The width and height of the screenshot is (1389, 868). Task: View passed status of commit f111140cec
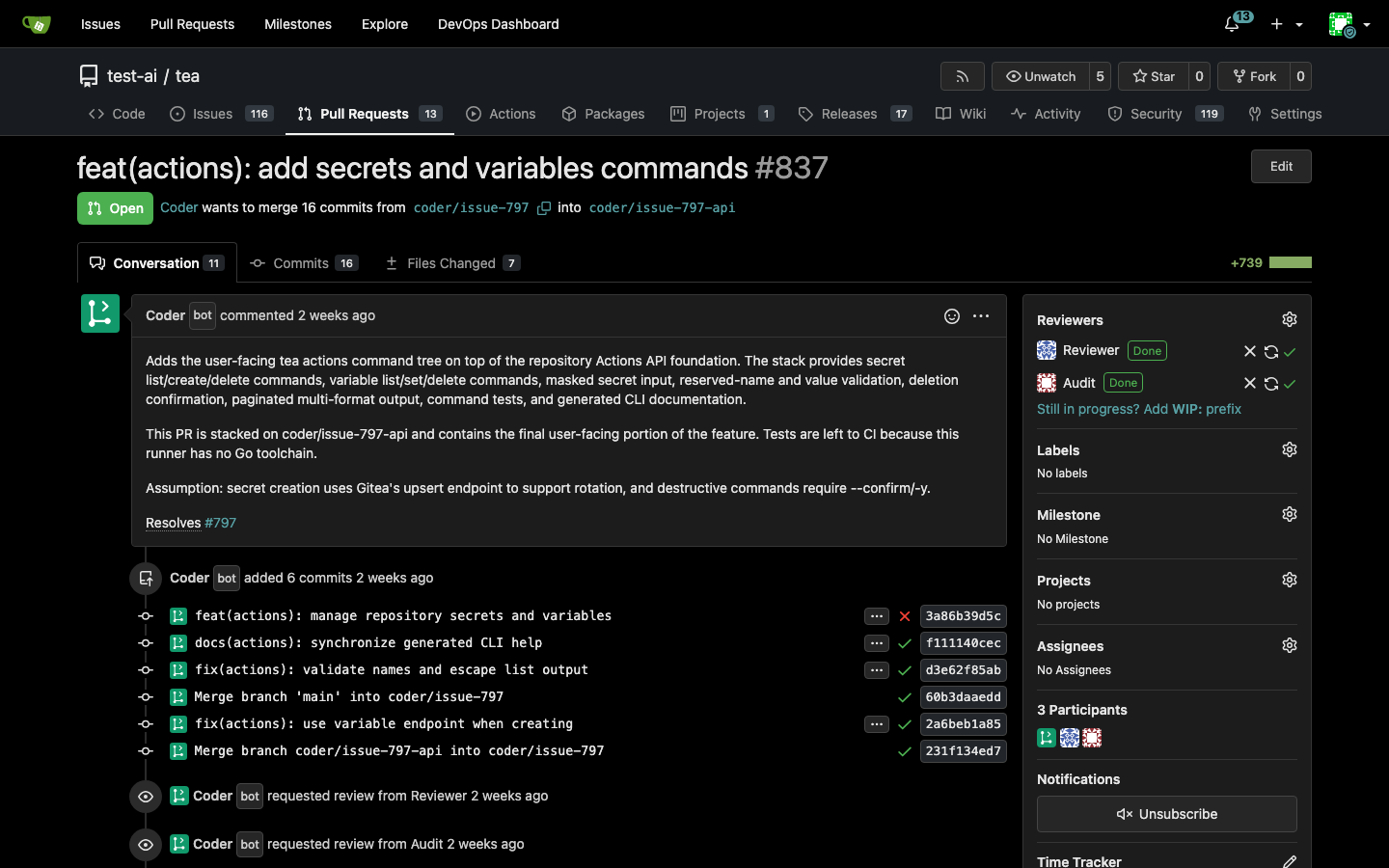[x=905, y=643]
